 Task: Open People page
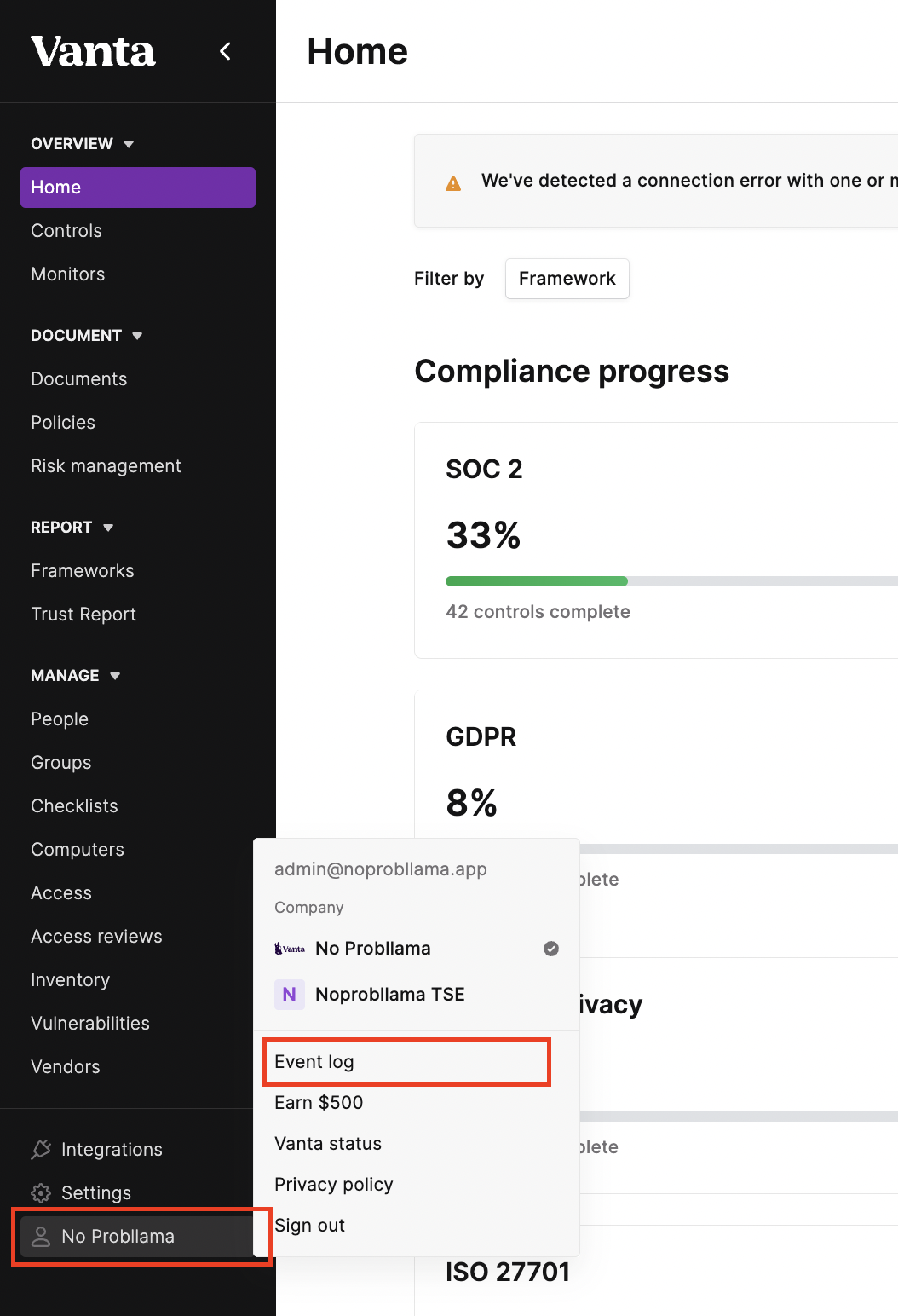(60, 719)
